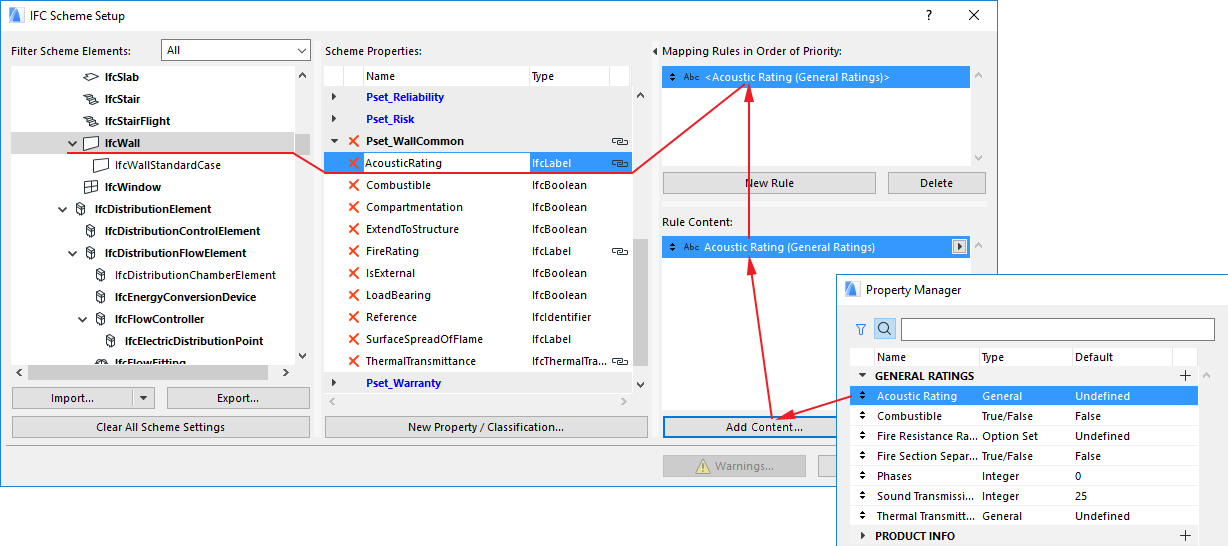This screenshot has width=1228, height=546.
Task: Click the red X beside Compartmentation
Action: click(x=353, y=207)
